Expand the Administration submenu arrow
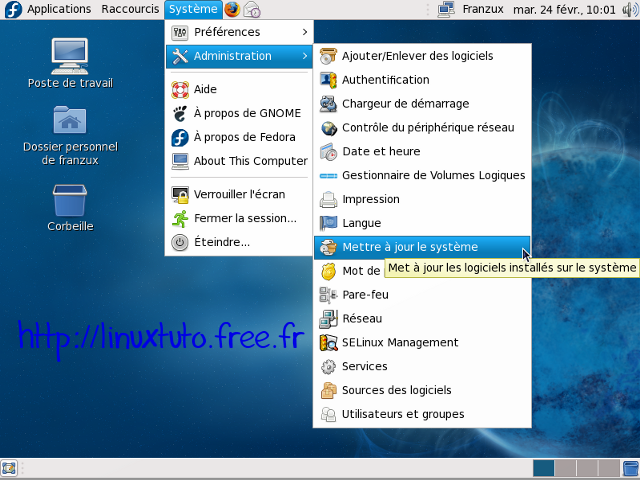 pyautogui.click(x=304, y=56)
